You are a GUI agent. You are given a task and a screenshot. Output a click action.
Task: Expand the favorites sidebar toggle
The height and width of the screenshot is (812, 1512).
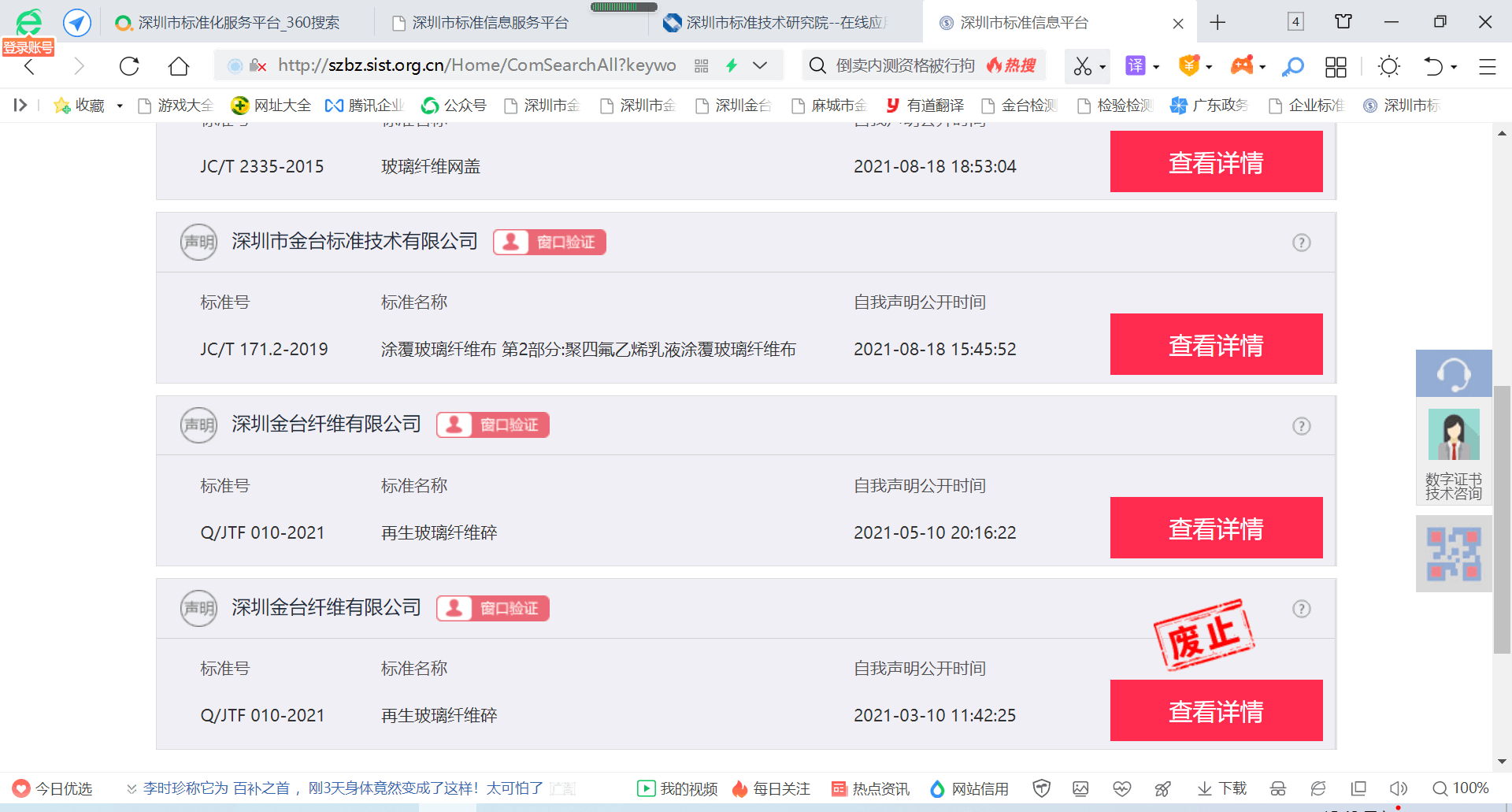[x=20, y=105]
